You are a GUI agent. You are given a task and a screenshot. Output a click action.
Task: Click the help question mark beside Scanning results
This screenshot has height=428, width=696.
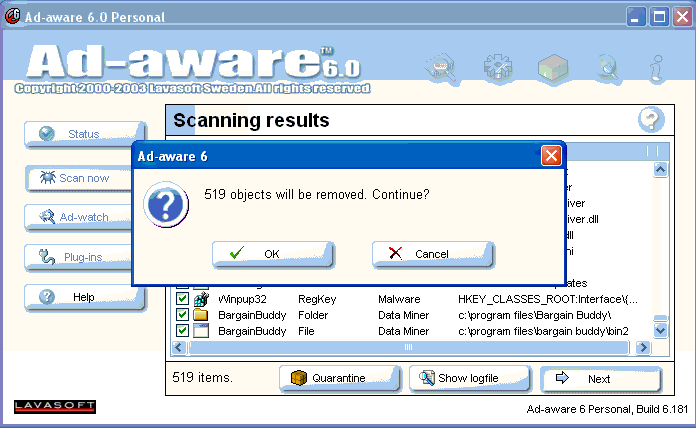[651, 121]
